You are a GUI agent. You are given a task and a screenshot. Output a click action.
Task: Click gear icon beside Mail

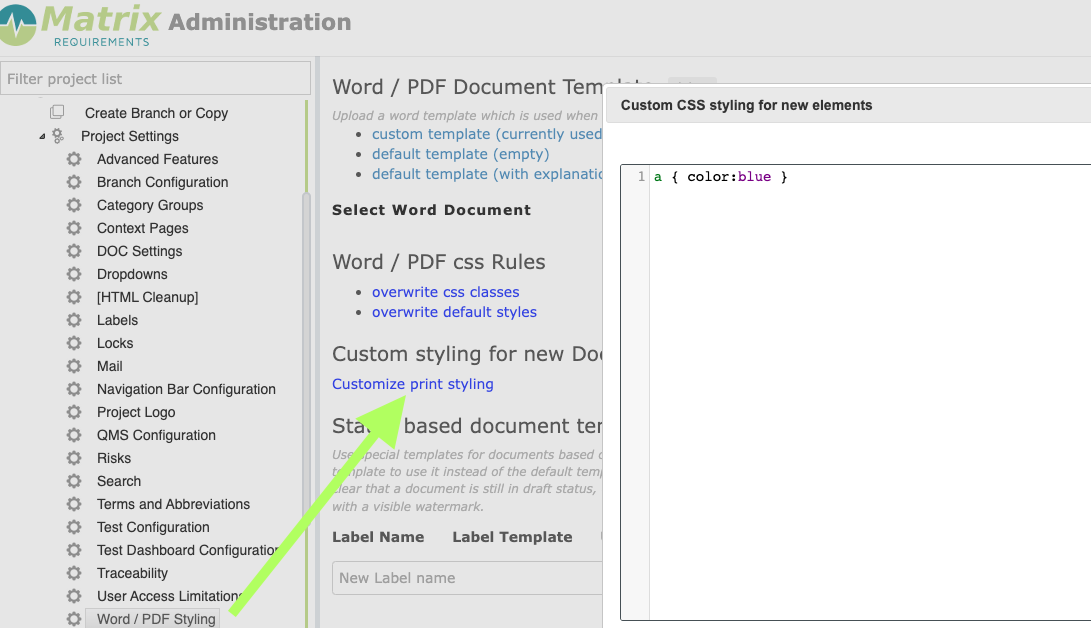[74, 365]
